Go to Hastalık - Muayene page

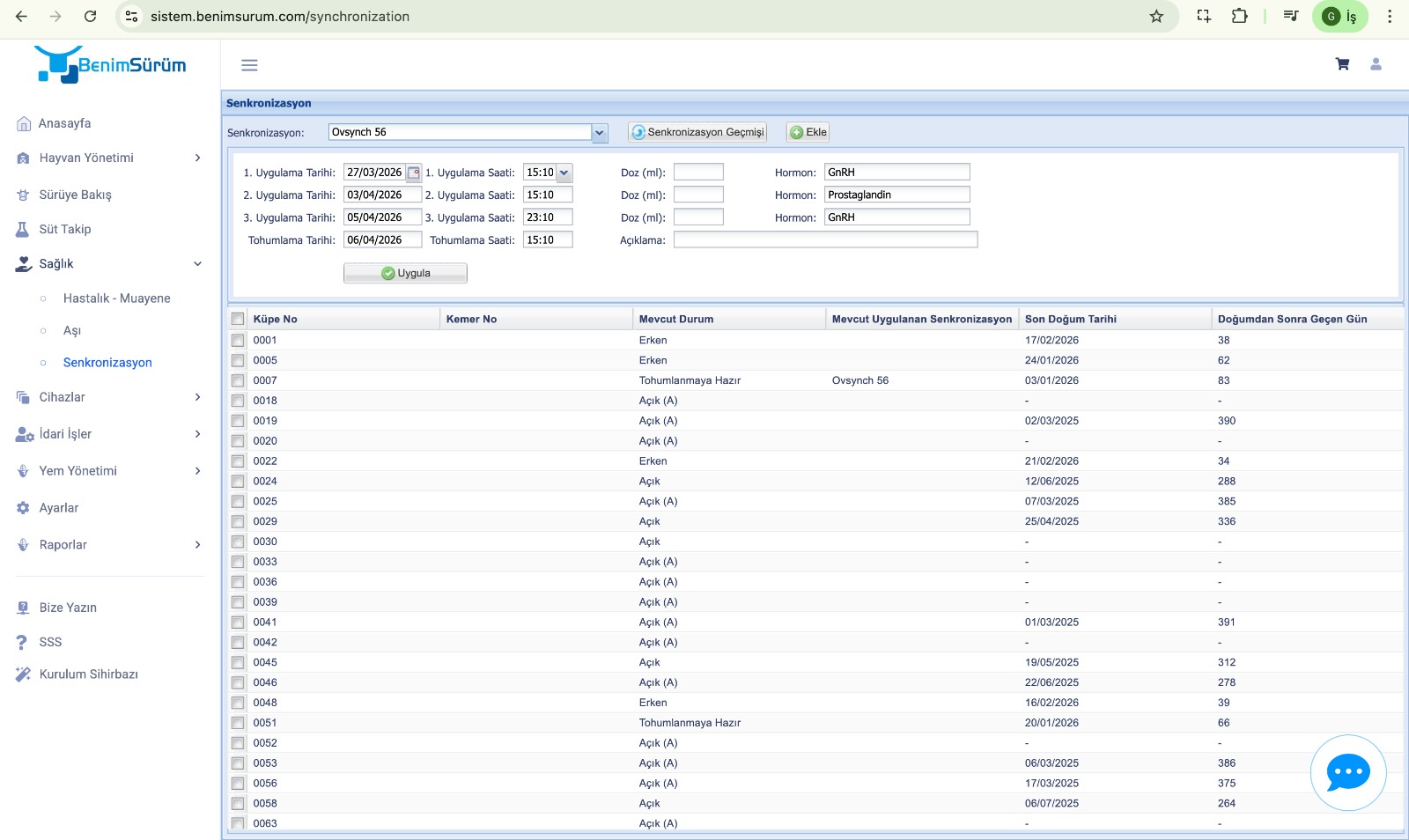pos(116,298)
